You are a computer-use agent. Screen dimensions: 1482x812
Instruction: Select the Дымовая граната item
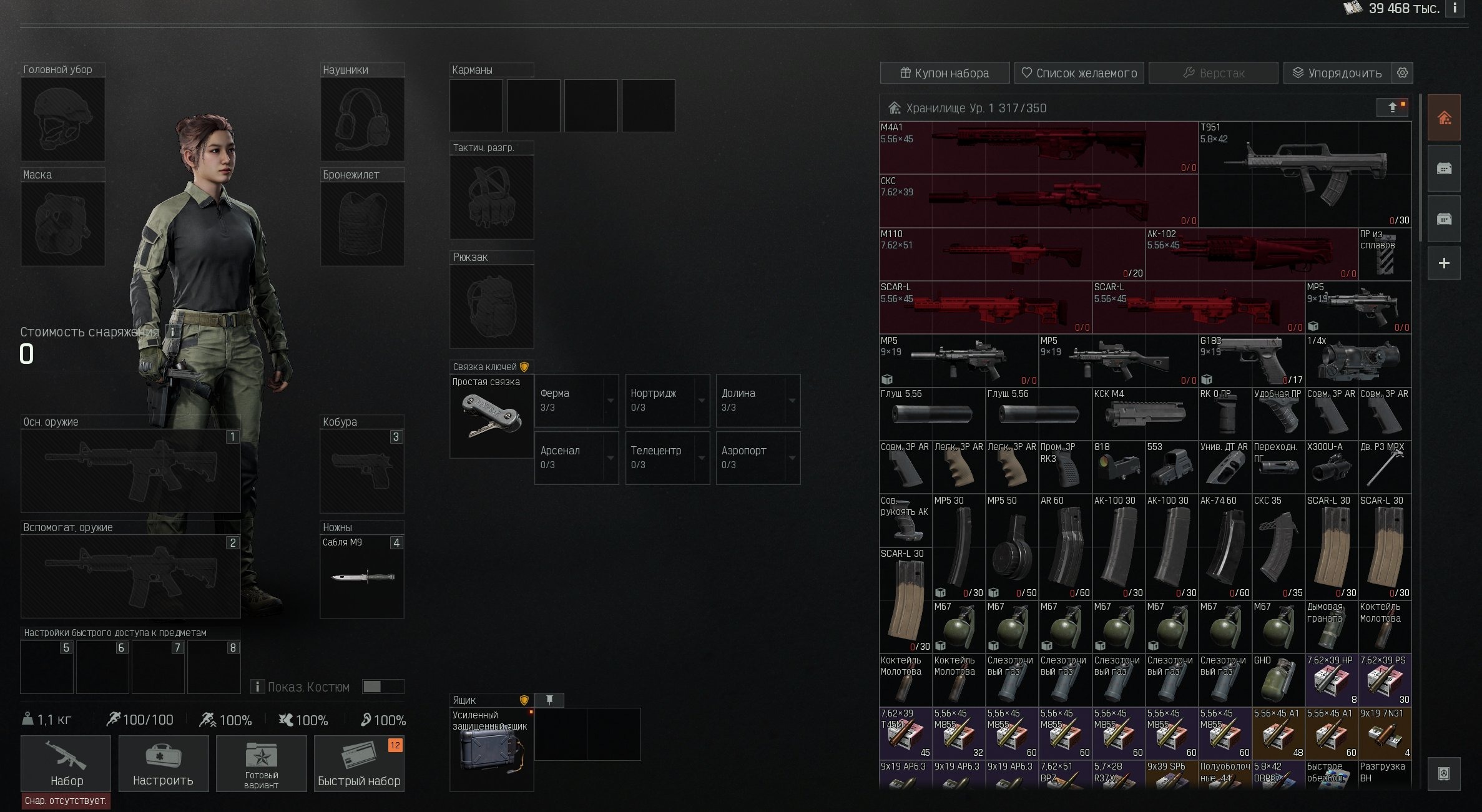point(1332,627)
